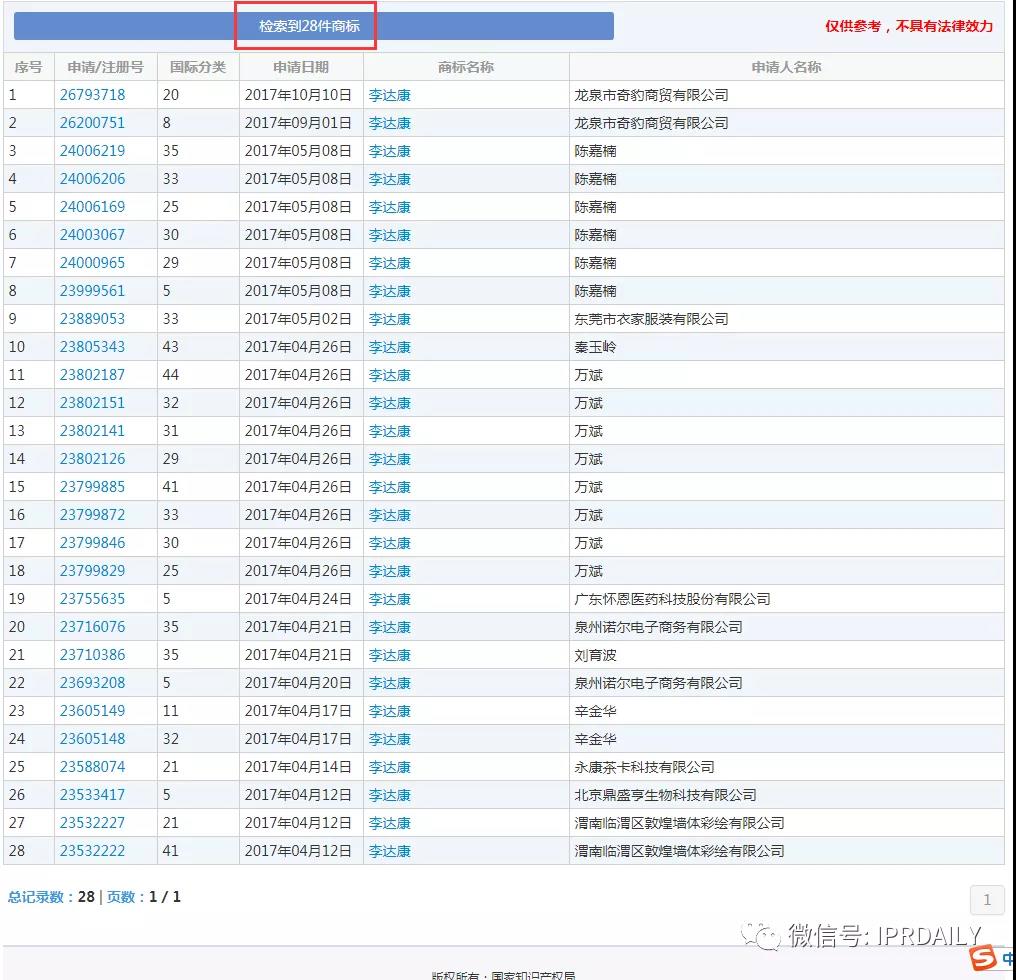Click the 申请人名称 column header

click(x=786, y=67)
